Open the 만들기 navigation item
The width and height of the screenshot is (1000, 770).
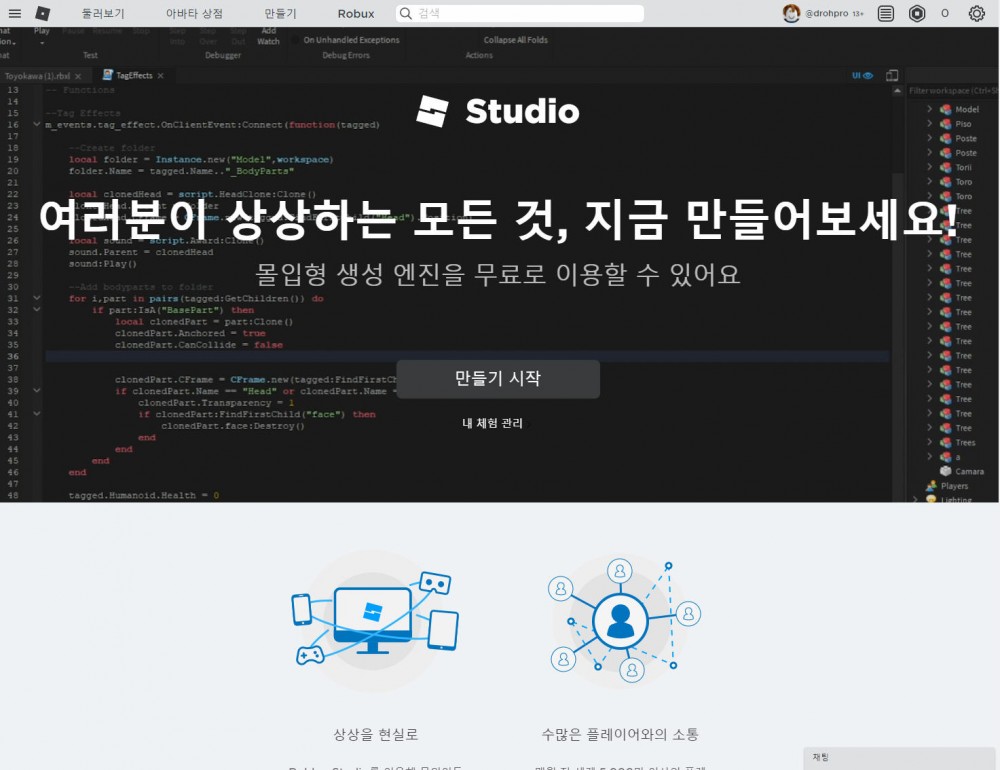click(281, 13)
